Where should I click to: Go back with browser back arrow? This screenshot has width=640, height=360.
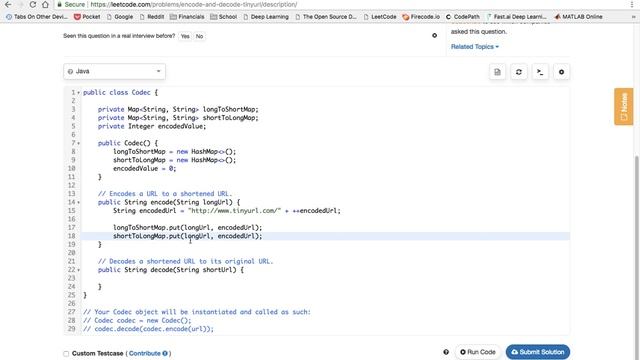[x=8, y=4]
